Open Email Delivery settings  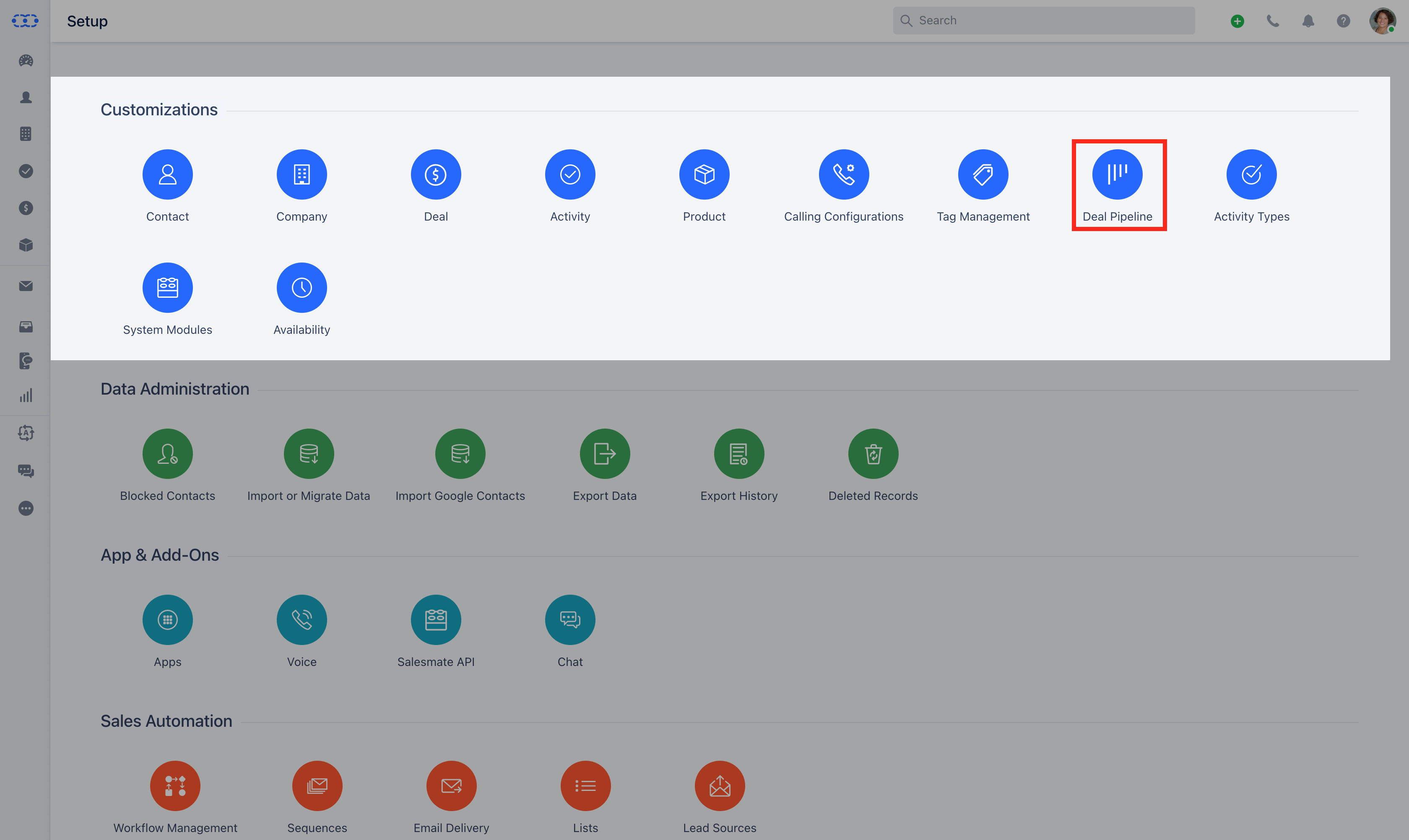[451, 785]
